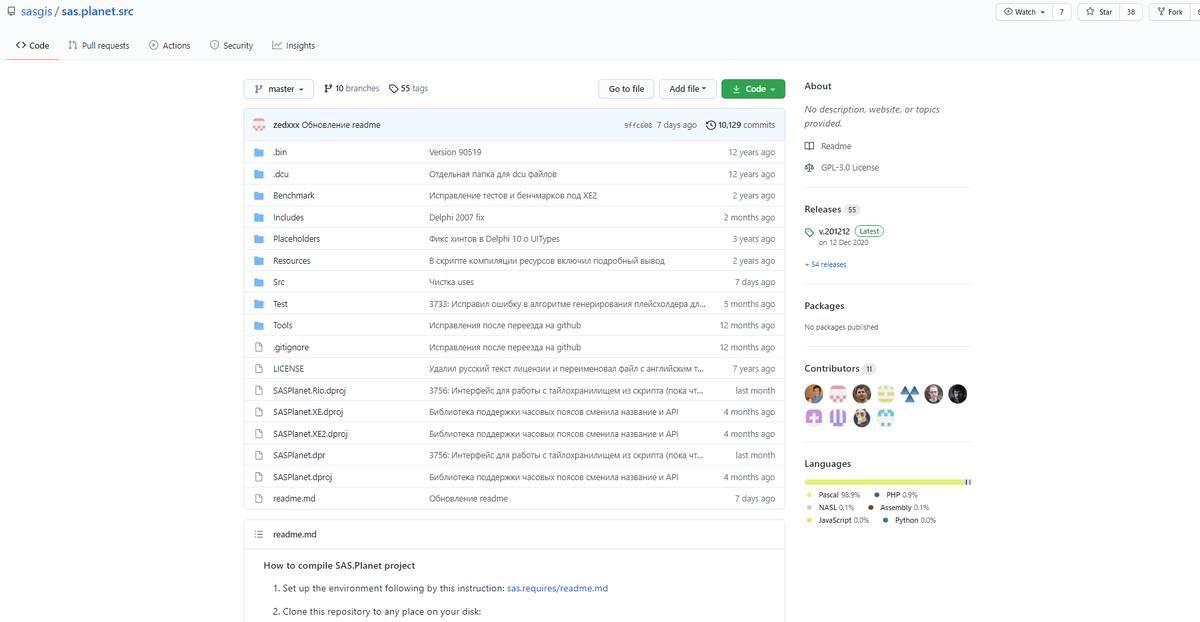Click the Packages heading
This screenshot has width=1200, height=622.
[x=824, y=306]
